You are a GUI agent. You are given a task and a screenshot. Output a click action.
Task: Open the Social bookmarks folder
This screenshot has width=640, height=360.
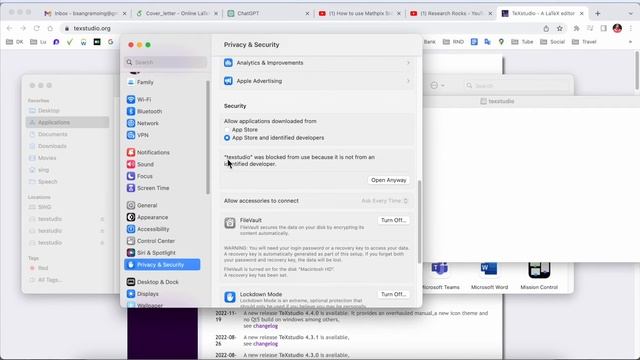click(553, 42)
